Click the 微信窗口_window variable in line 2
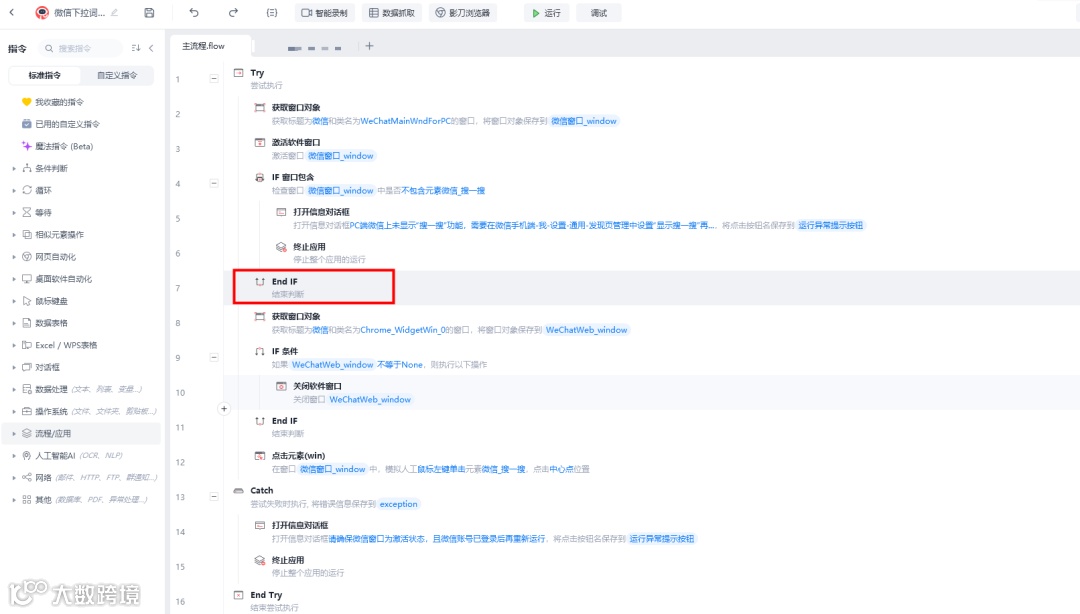Image resolution: width=1080 pixels, height=614 pixels. pyautogui.click(x=584, y=121)
